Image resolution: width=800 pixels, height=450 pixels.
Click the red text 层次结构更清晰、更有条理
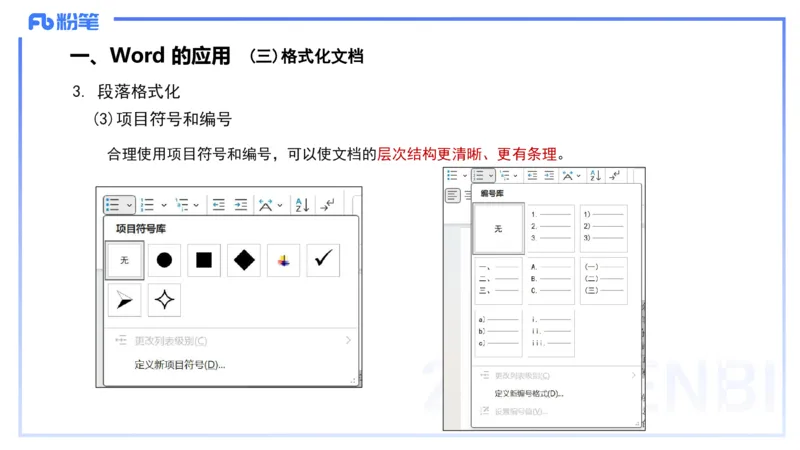click(x=466, y=154)
